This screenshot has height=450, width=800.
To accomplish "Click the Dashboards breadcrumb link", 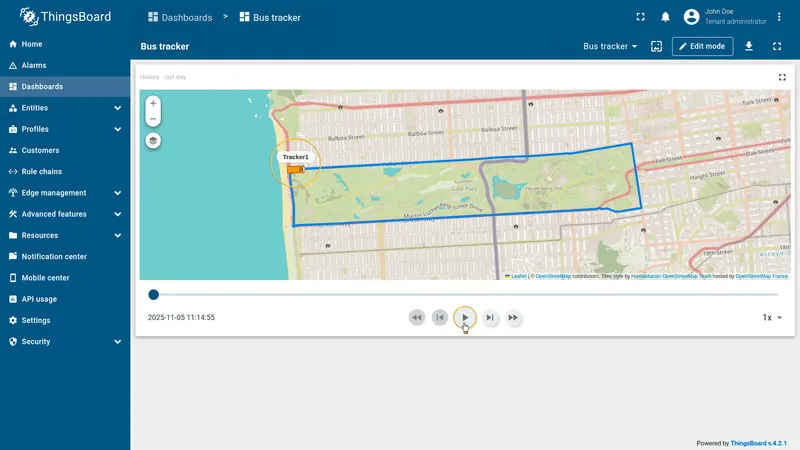I will pyautogui.click(x=180, y=17).
